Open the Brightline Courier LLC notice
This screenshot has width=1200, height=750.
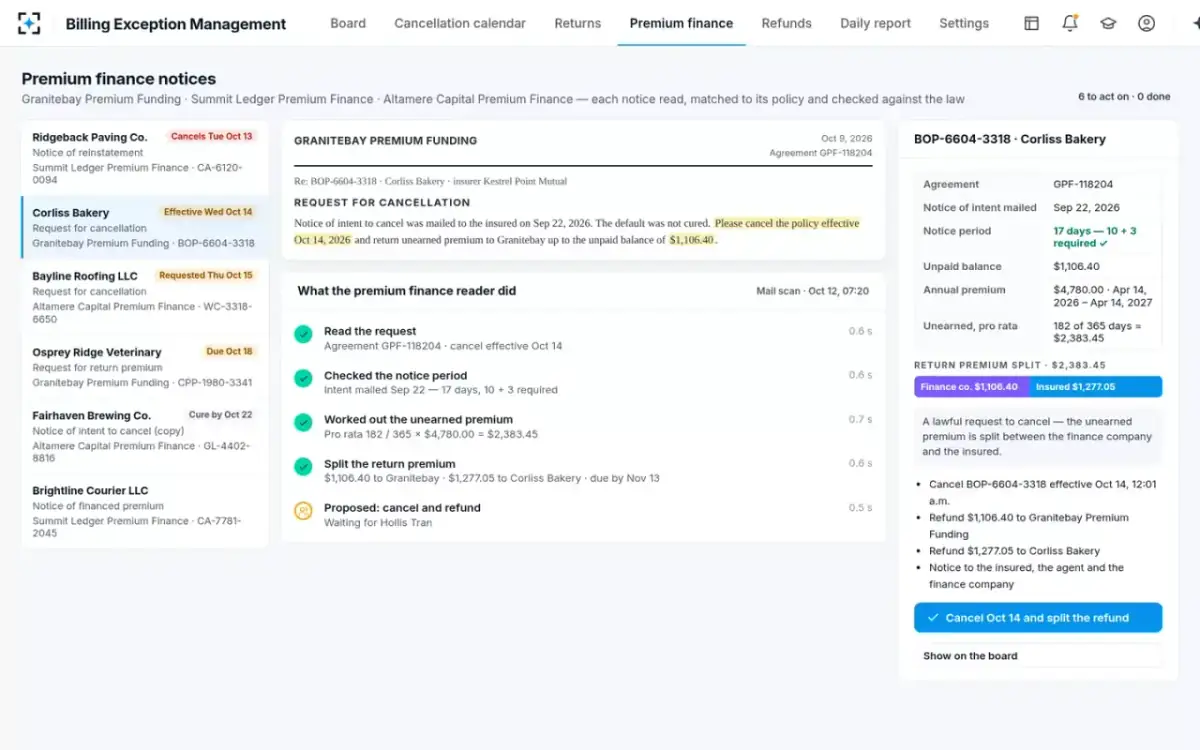pos(145,511)
